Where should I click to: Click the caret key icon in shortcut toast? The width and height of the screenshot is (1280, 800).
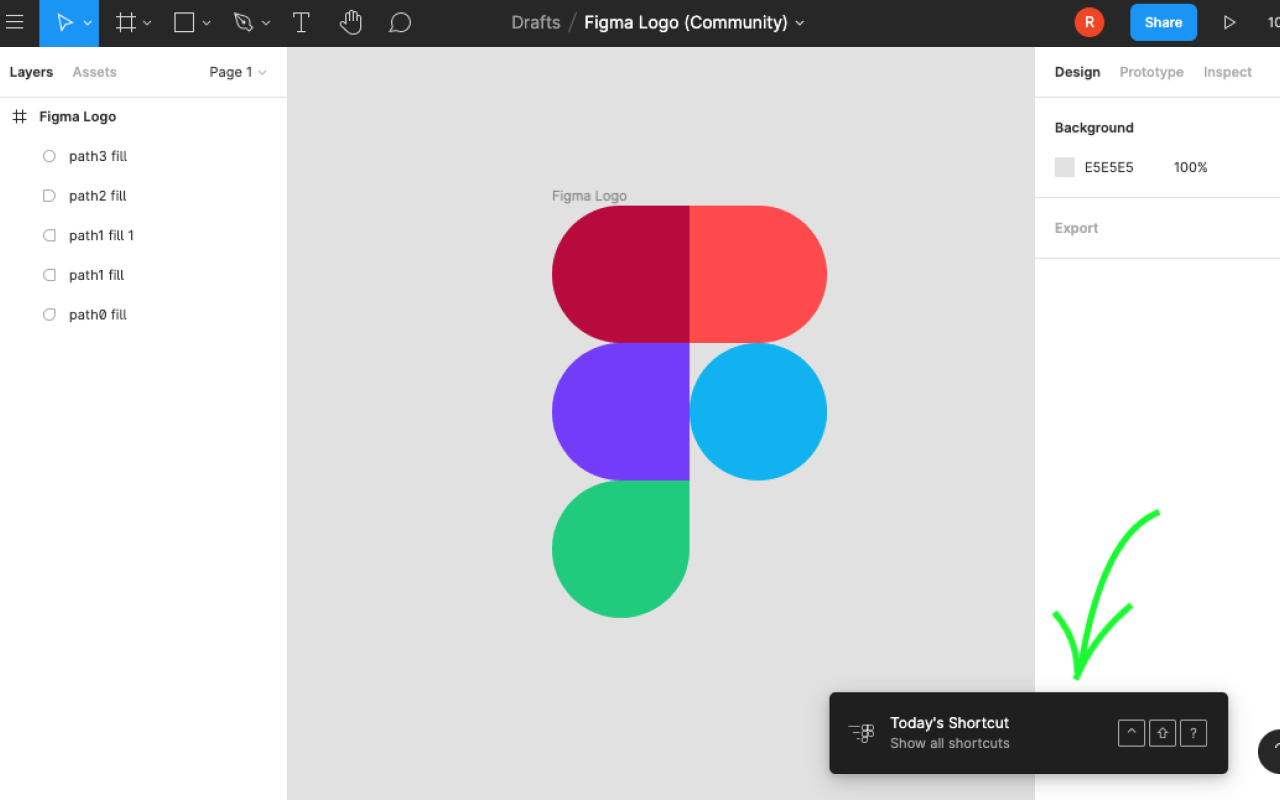(1131, 733)
